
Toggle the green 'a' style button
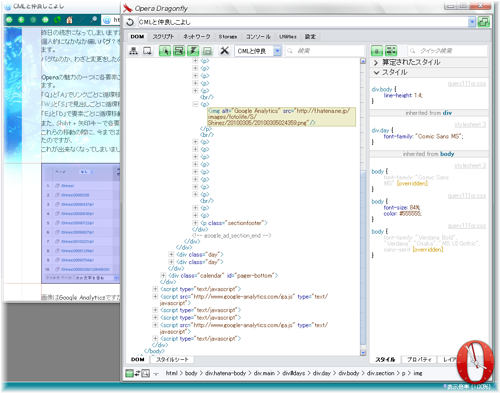point(377,51)
